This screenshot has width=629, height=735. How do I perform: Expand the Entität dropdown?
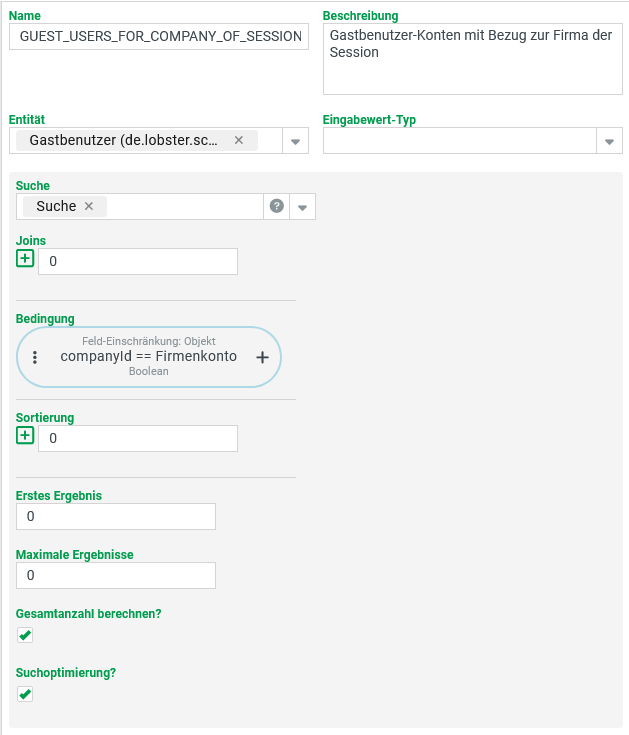296,142
